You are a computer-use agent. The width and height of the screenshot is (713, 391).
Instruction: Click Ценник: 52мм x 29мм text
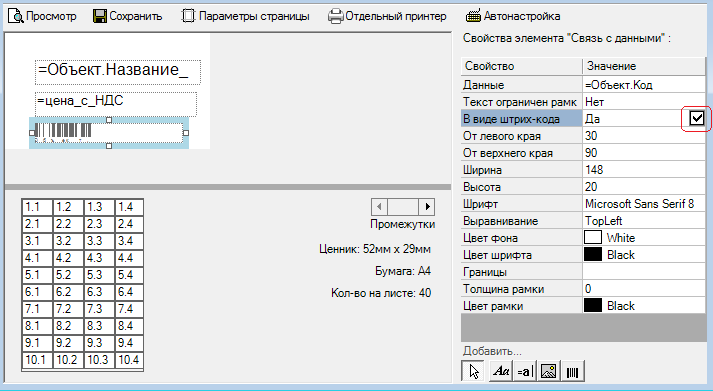(375, 249)
